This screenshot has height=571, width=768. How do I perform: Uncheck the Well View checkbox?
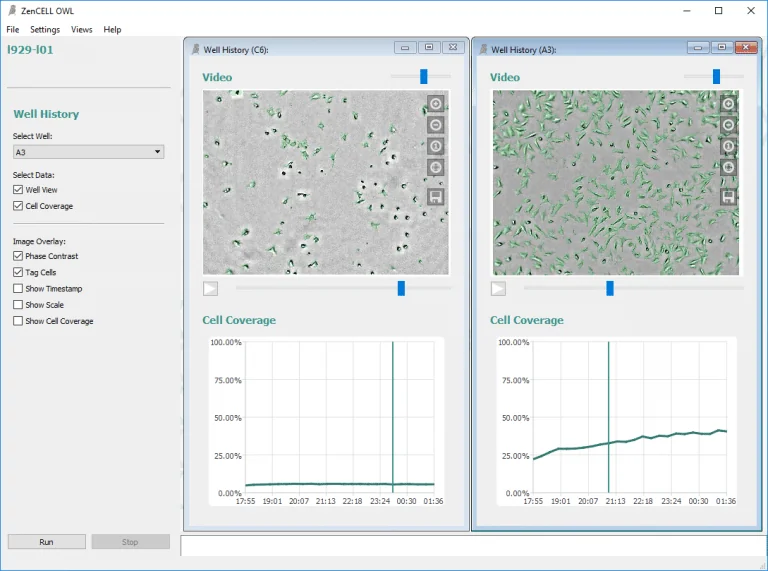click(18, 189)
